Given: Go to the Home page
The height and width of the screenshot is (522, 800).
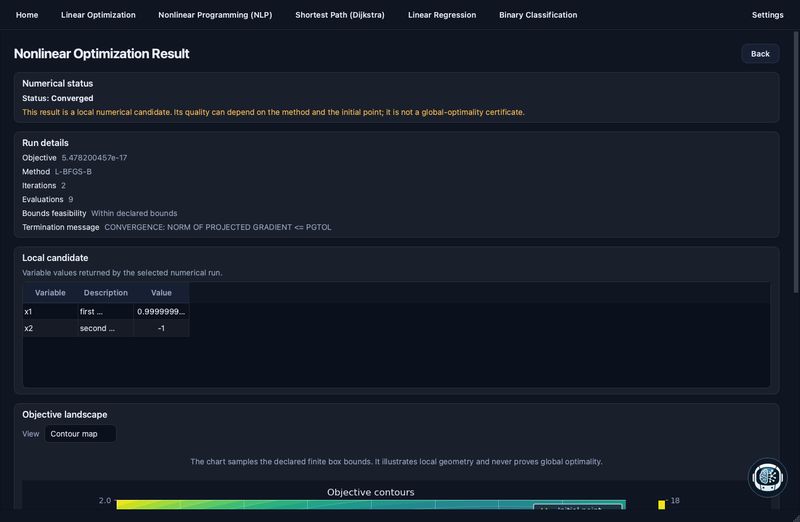Looking at the screenshot, I should pyautogui.click(x=27, y=15).
